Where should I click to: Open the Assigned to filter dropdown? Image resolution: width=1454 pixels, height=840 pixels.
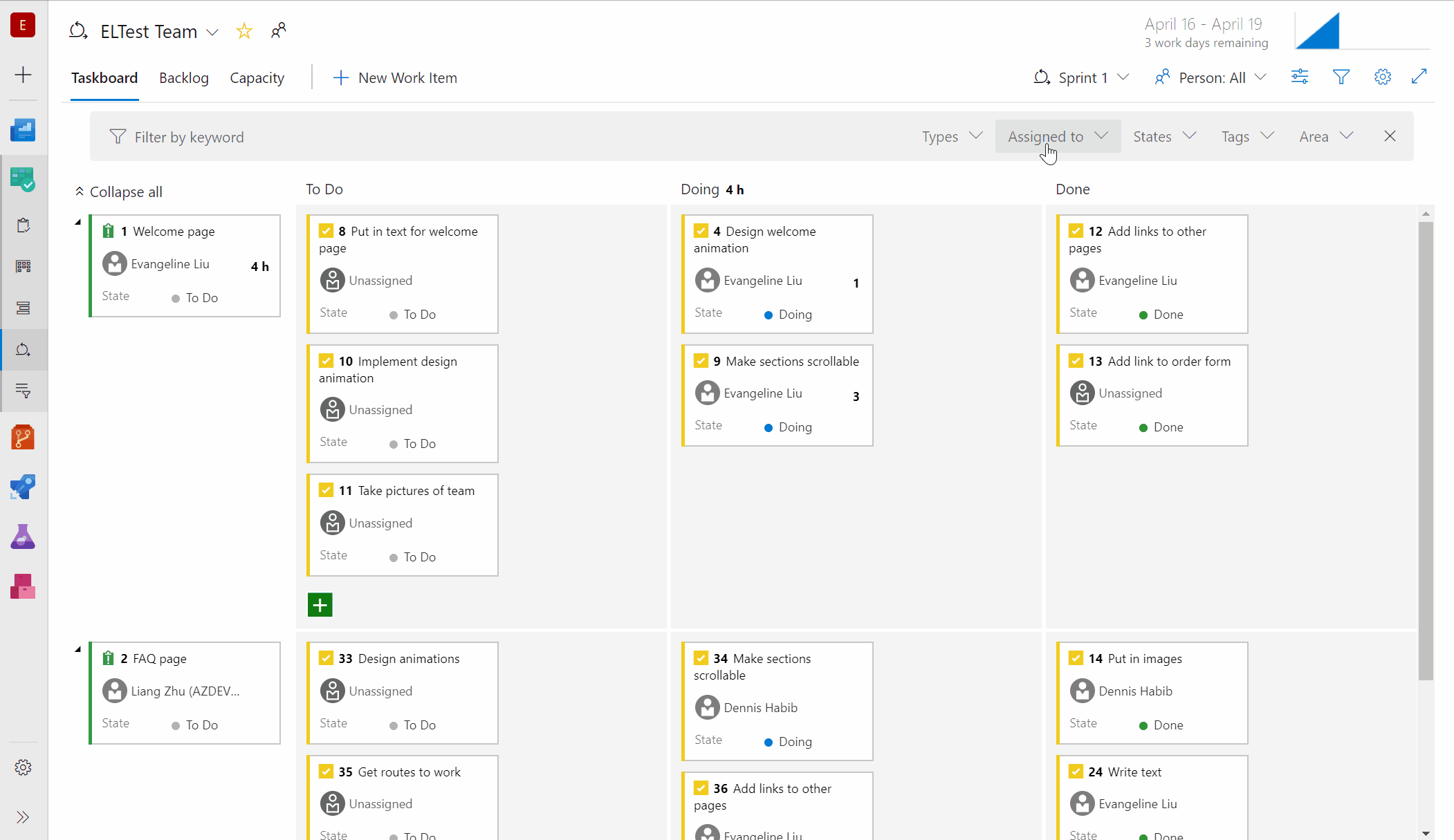1057,136
